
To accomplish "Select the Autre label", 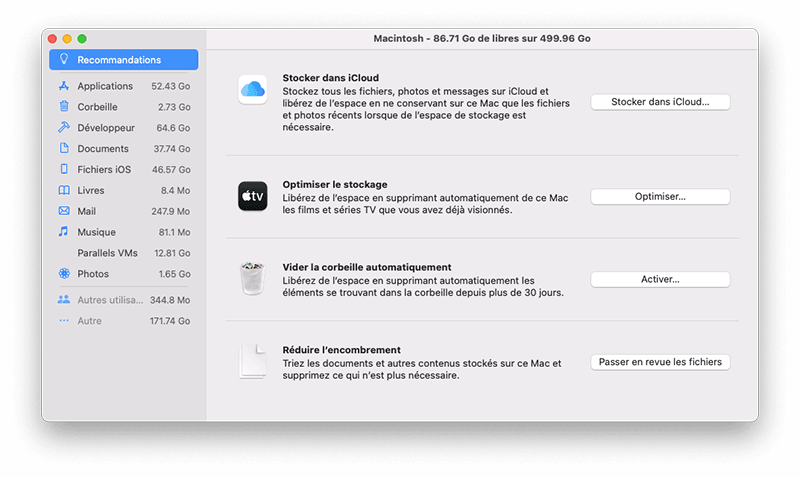I will coord(89,321).
